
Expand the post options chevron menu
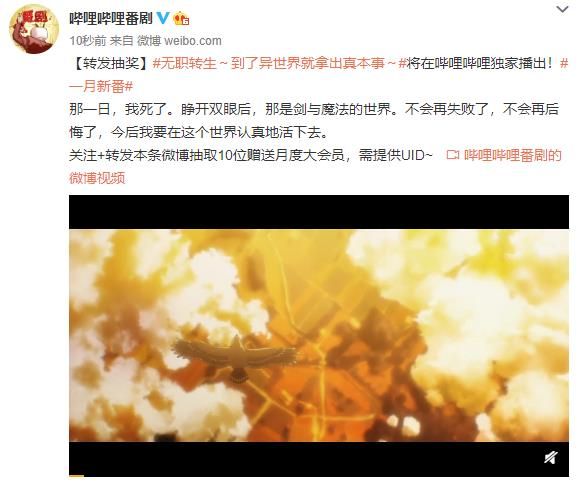pyautogui.click(x=562, y=10)
